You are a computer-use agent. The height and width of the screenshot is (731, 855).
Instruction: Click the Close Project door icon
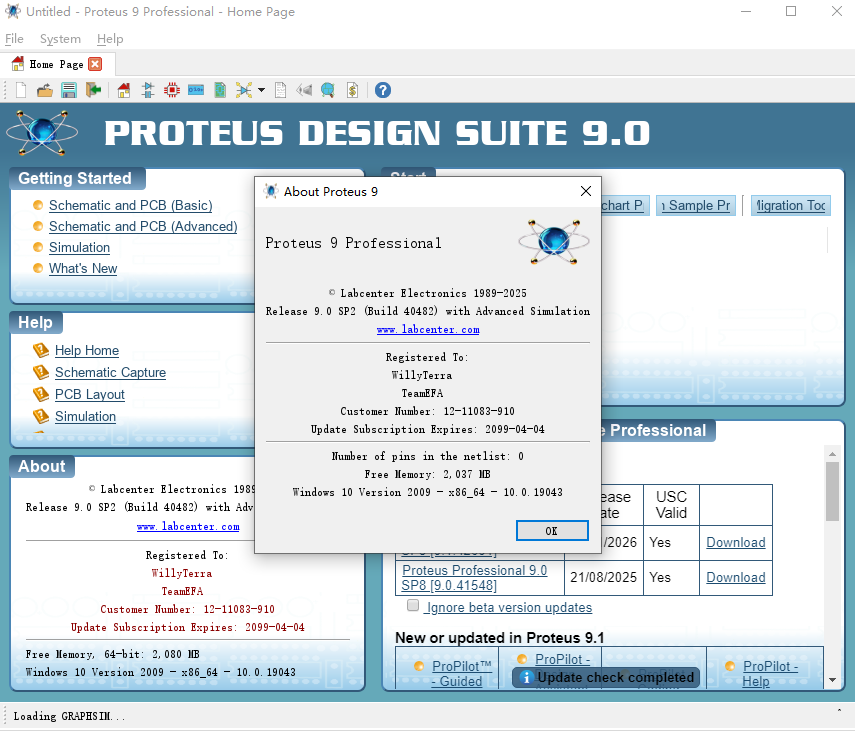(93, 90)
